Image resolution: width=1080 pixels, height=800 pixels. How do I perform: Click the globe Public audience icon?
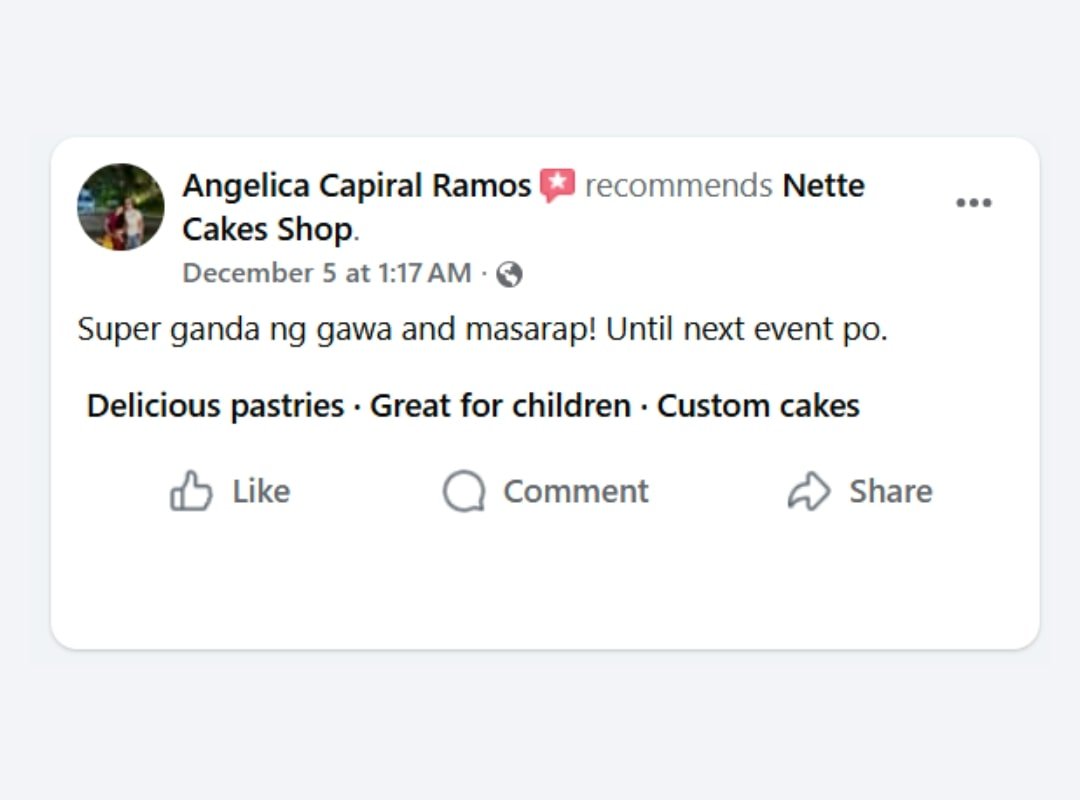tap(509, 274)
